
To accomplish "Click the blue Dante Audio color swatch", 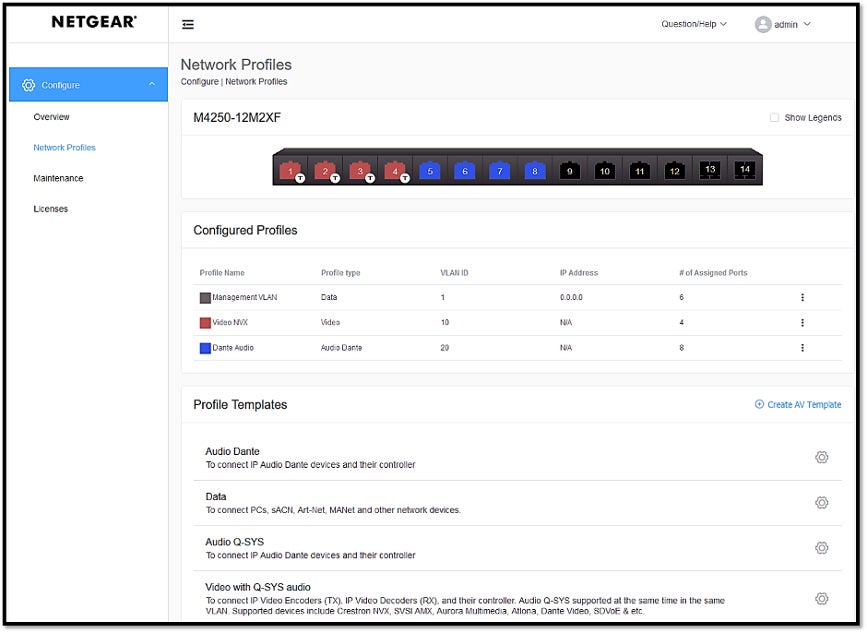I will [205, 349].
